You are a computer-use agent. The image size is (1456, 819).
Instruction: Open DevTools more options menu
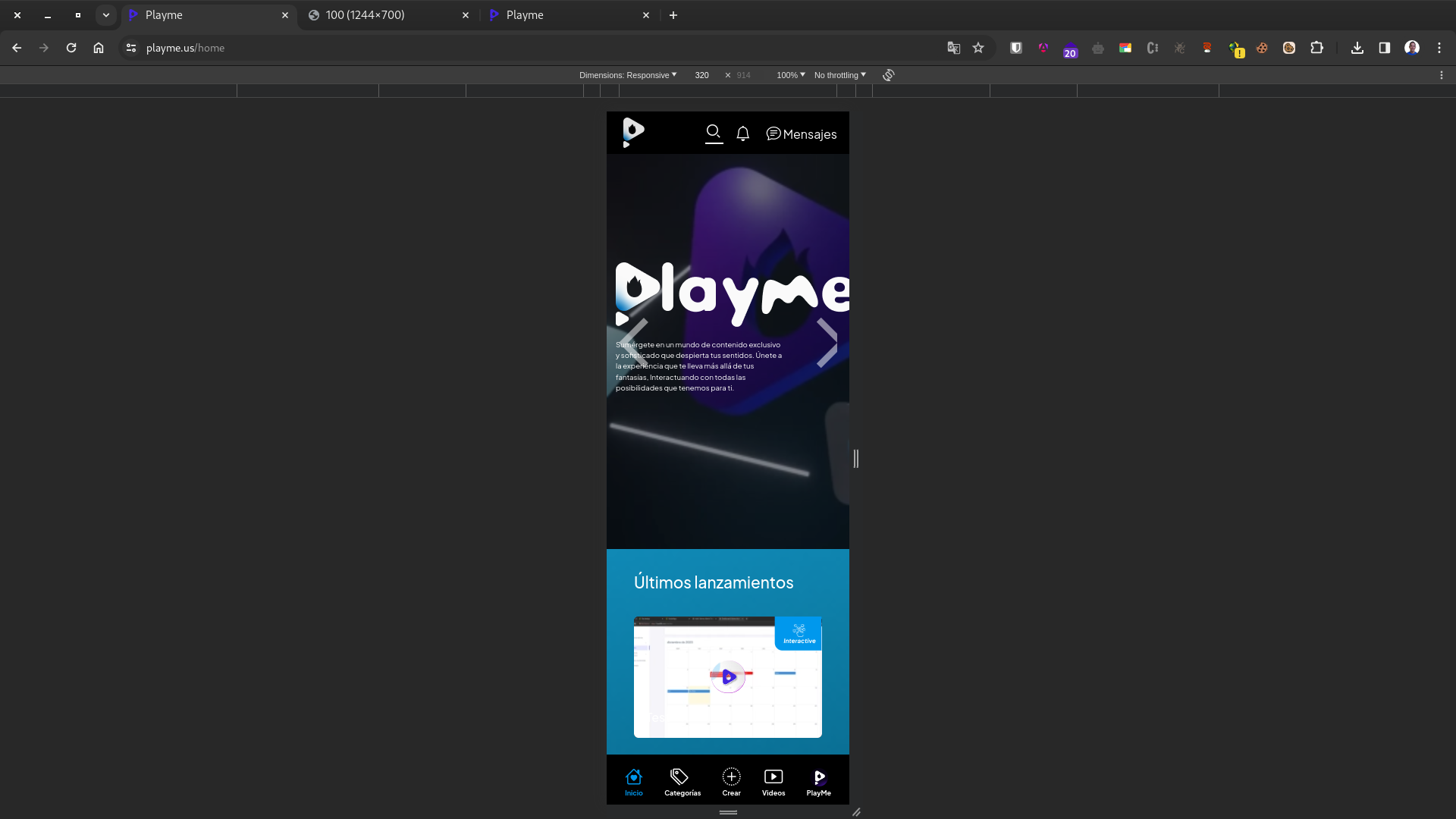1441,75
